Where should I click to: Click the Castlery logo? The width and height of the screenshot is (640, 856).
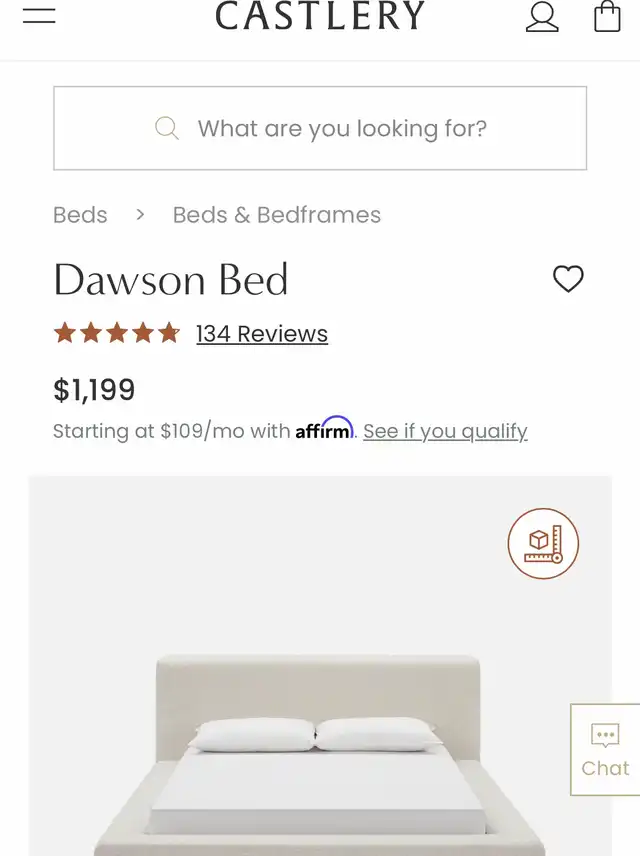[320, 16]
